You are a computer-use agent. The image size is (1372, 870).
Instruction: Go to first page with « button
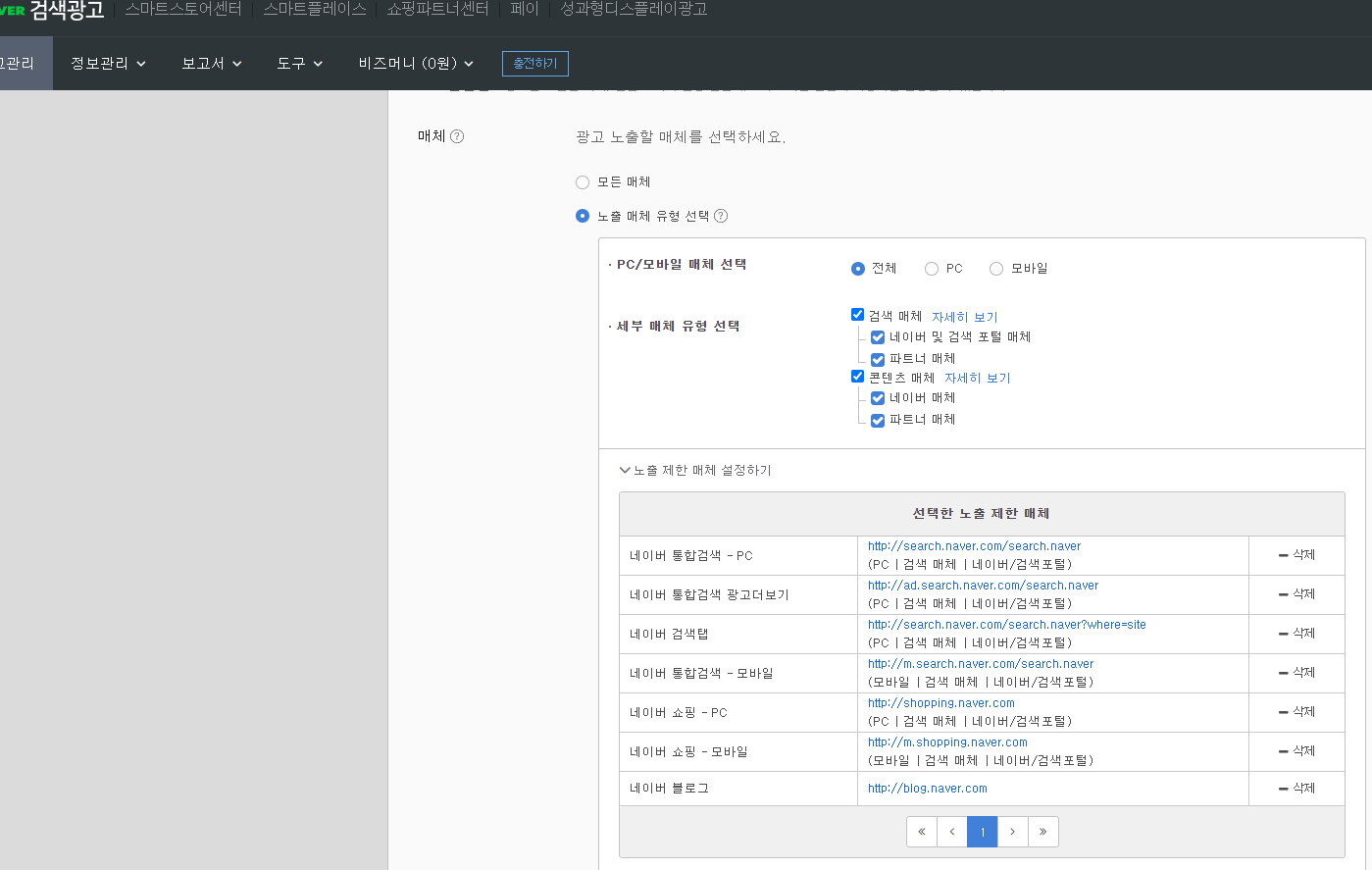tap(922, 832)
